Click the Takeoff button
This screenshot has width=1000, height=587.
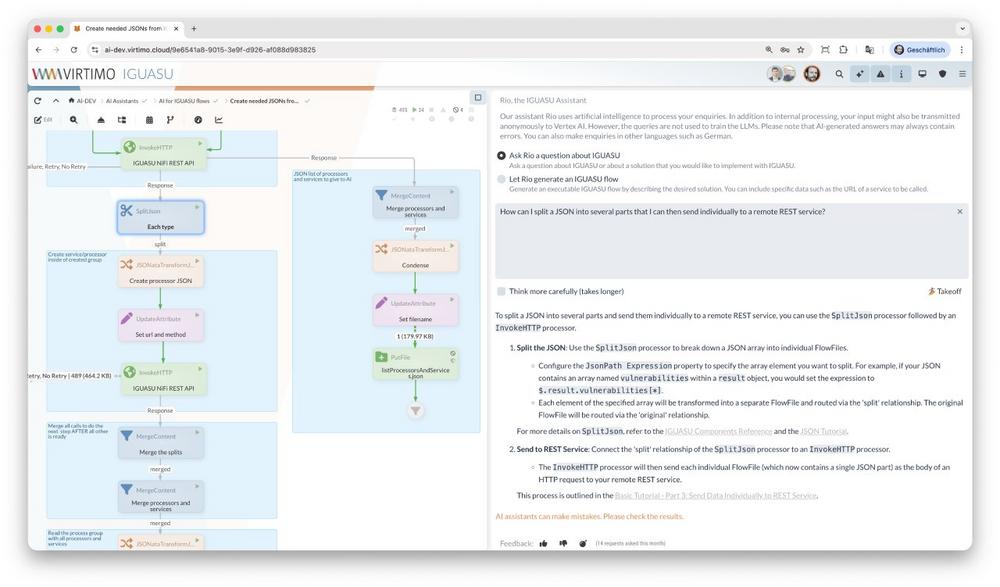coord(945,291)
